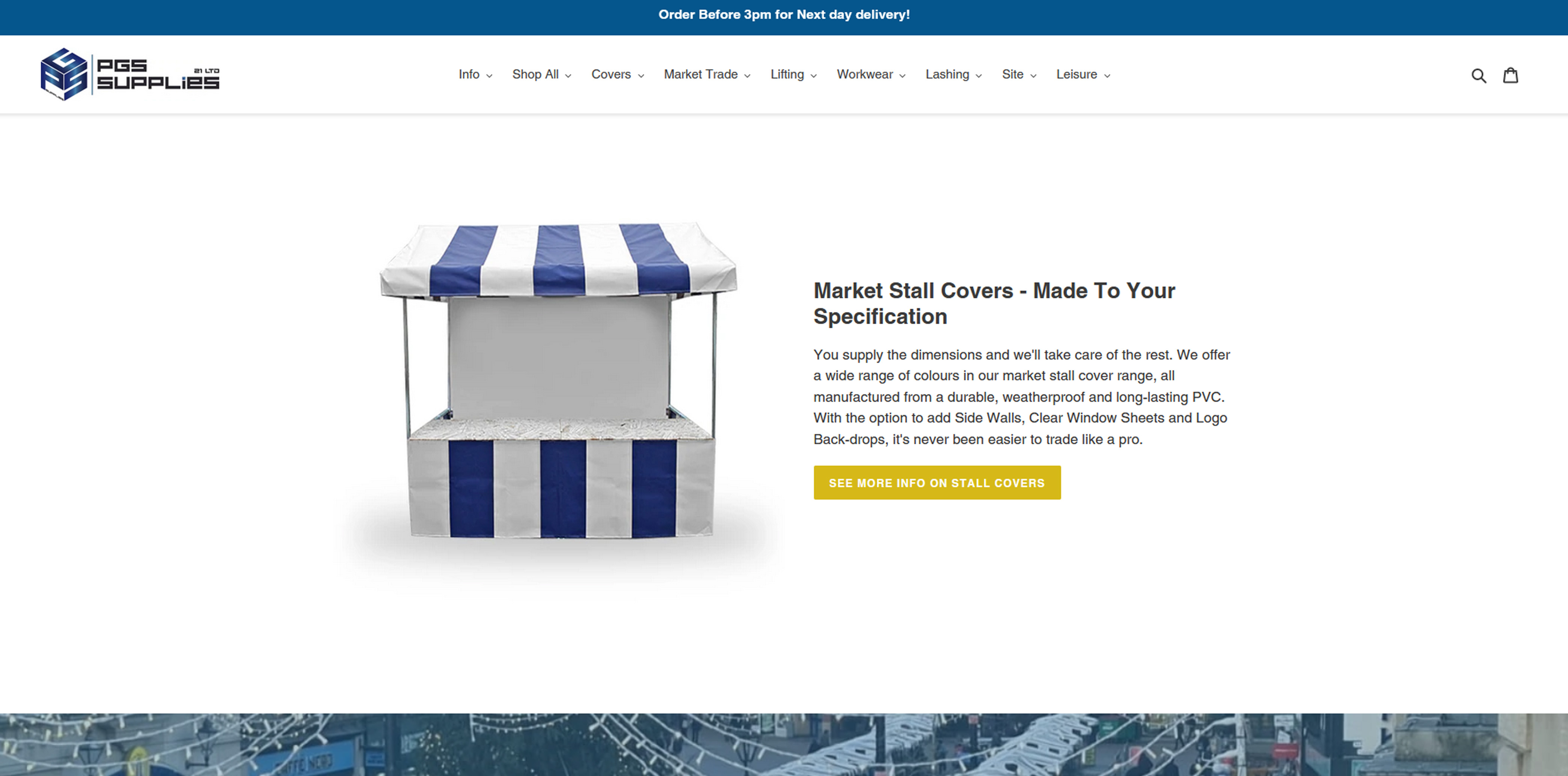Click the PGS Supplies cube logo
Viewport: 1568px width, 776px height.
click(x=64, y=74)
